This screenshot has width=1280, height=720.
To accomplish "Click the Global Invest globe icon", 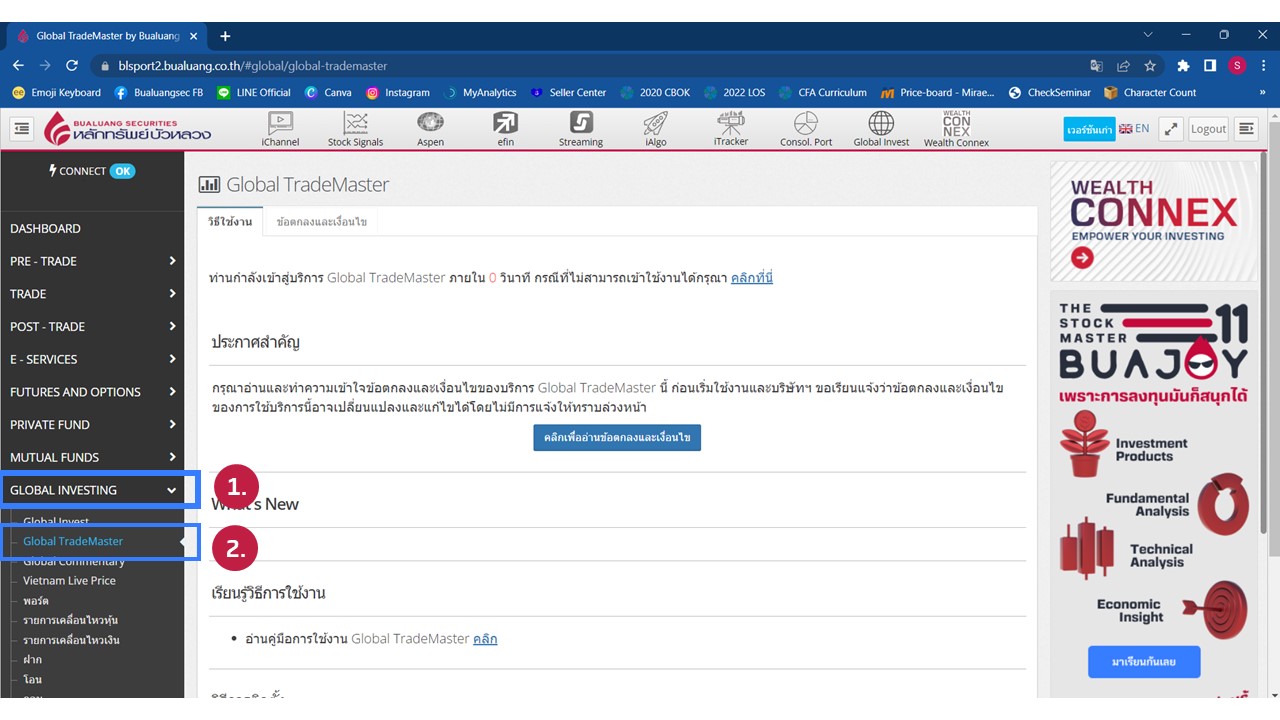I will click(x=881, y=129).
